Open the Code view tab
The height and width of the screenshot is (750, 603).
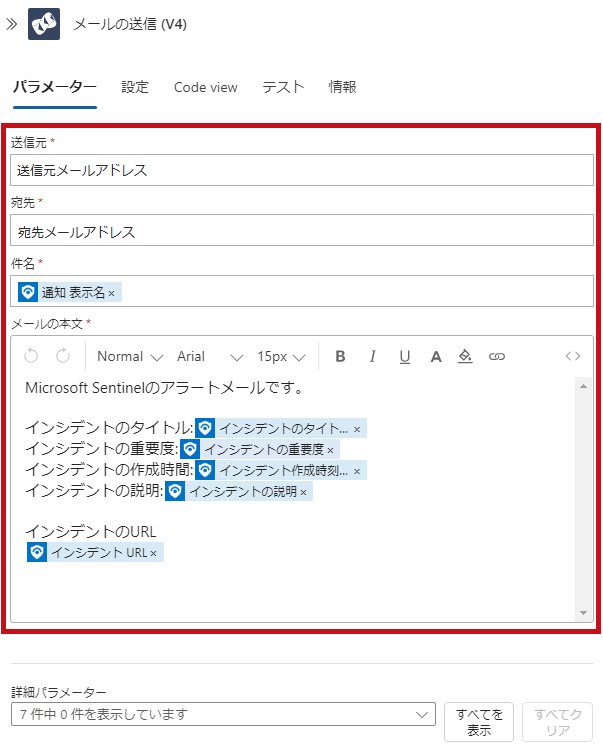206,88
